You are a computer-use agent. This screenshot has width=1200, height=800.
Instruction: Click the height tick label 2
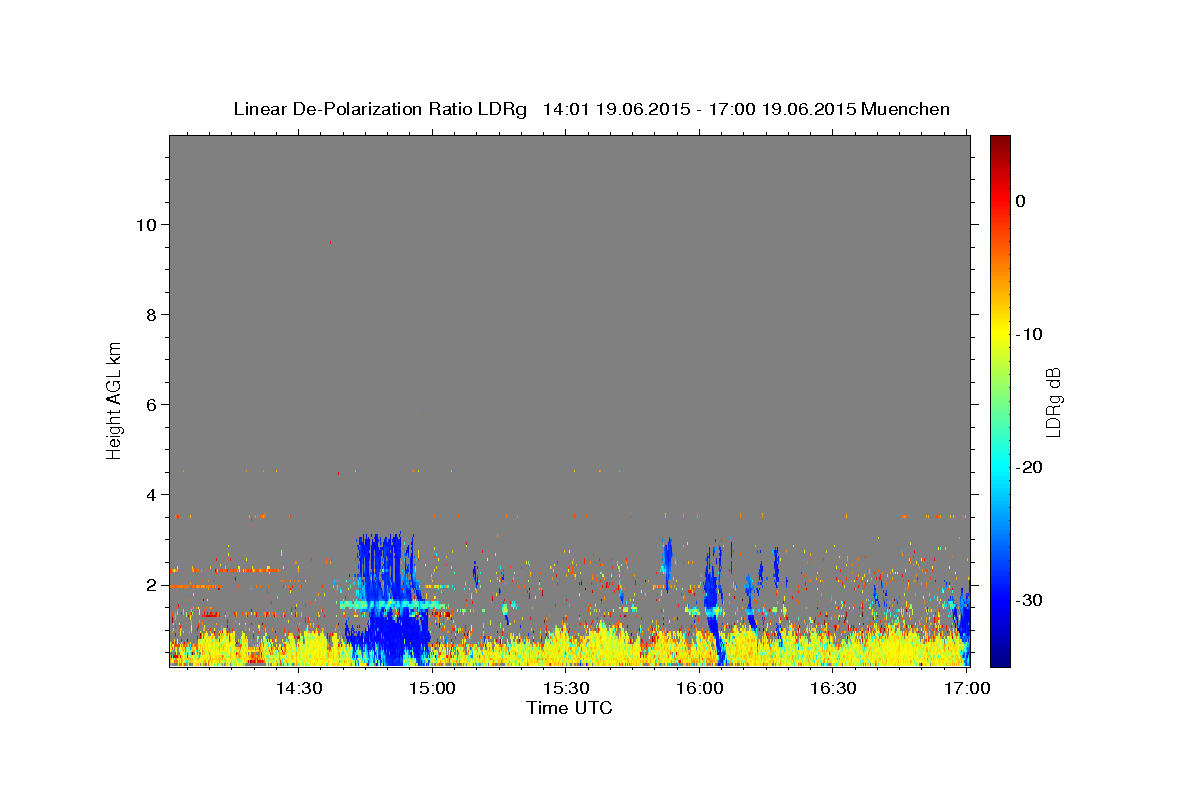click(152, 584)
